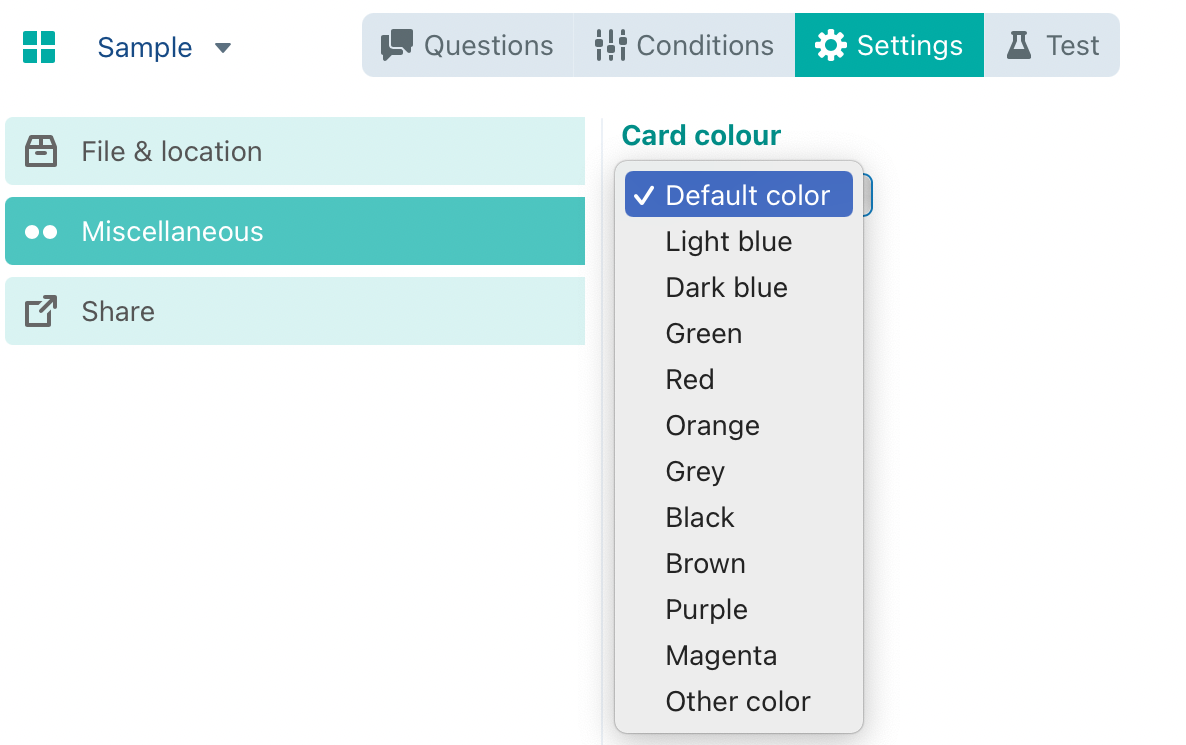
Task: Expand the Sample dropdown arrow
Action: (x=223, y=47)
